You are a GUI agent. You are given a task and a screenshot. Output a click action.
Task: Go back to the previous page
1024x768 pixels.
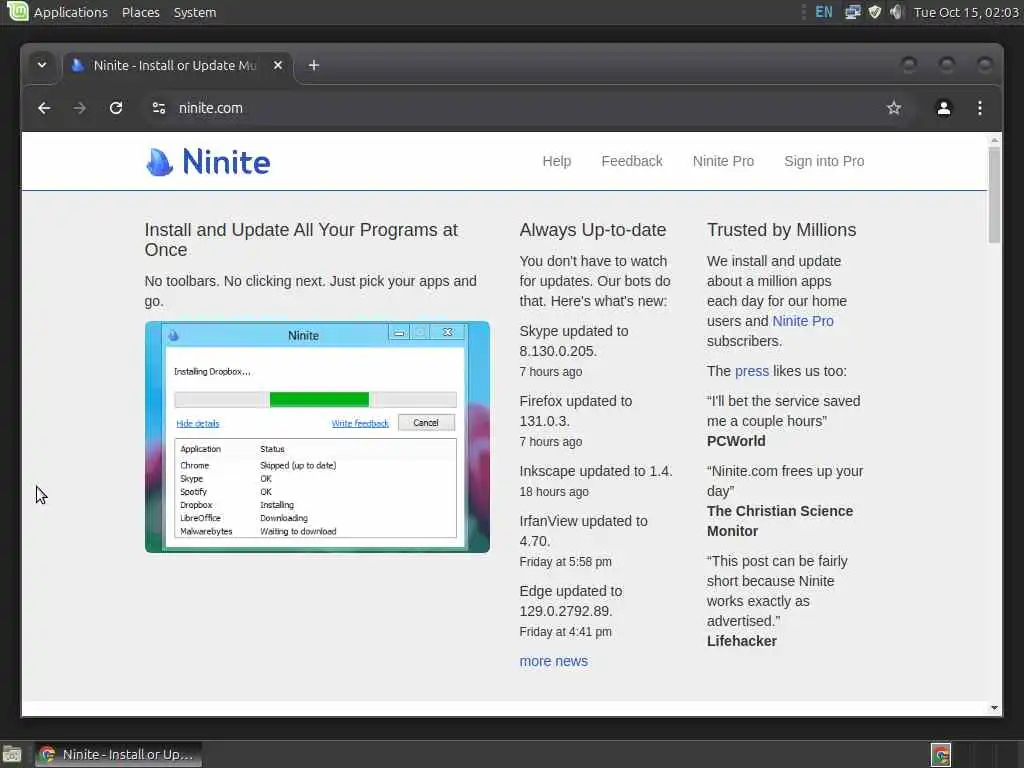tap(44, 108)
